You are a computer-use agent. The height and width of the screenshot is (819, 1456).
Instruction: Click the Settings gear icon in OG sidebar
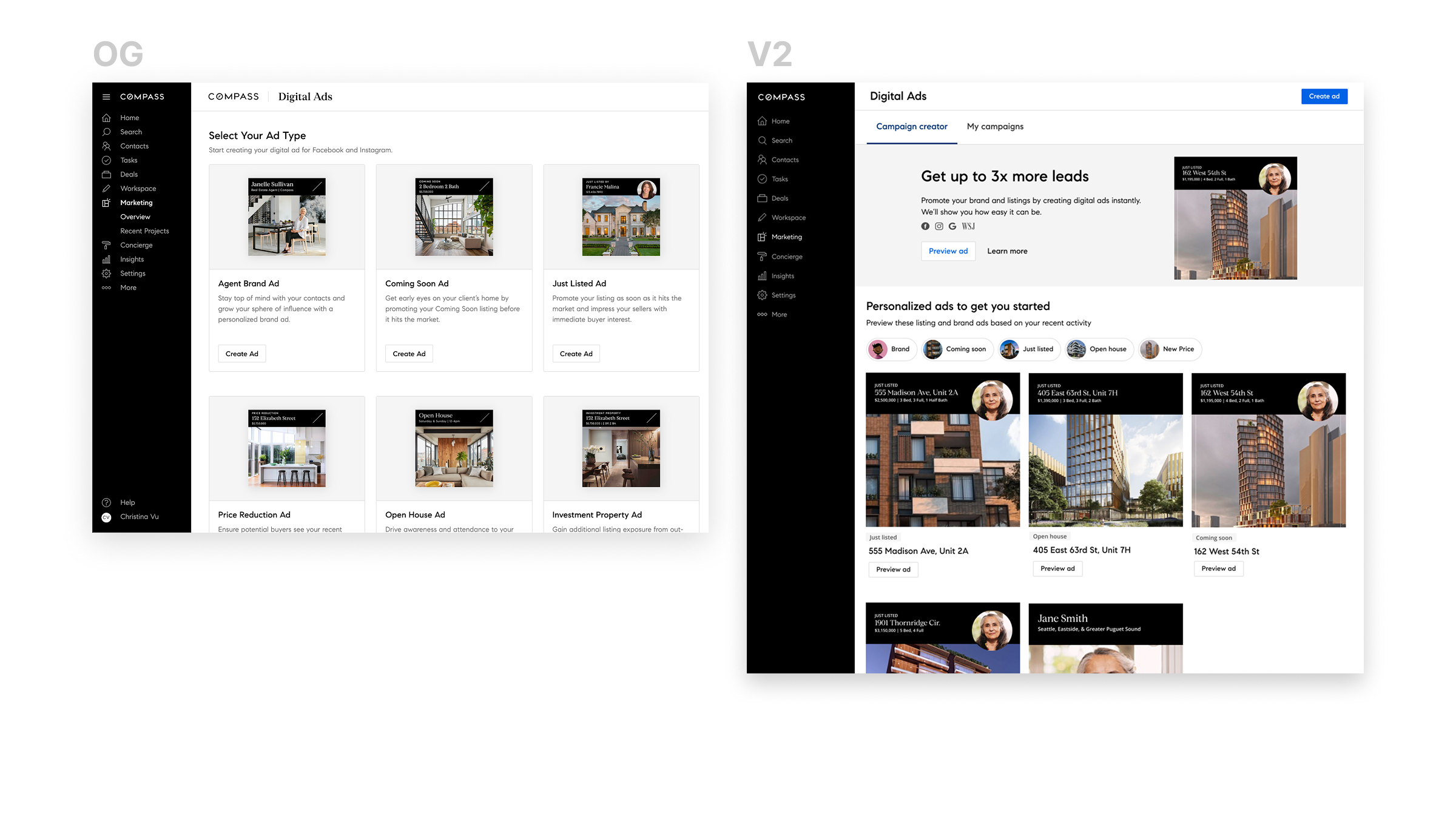[106, 274]
